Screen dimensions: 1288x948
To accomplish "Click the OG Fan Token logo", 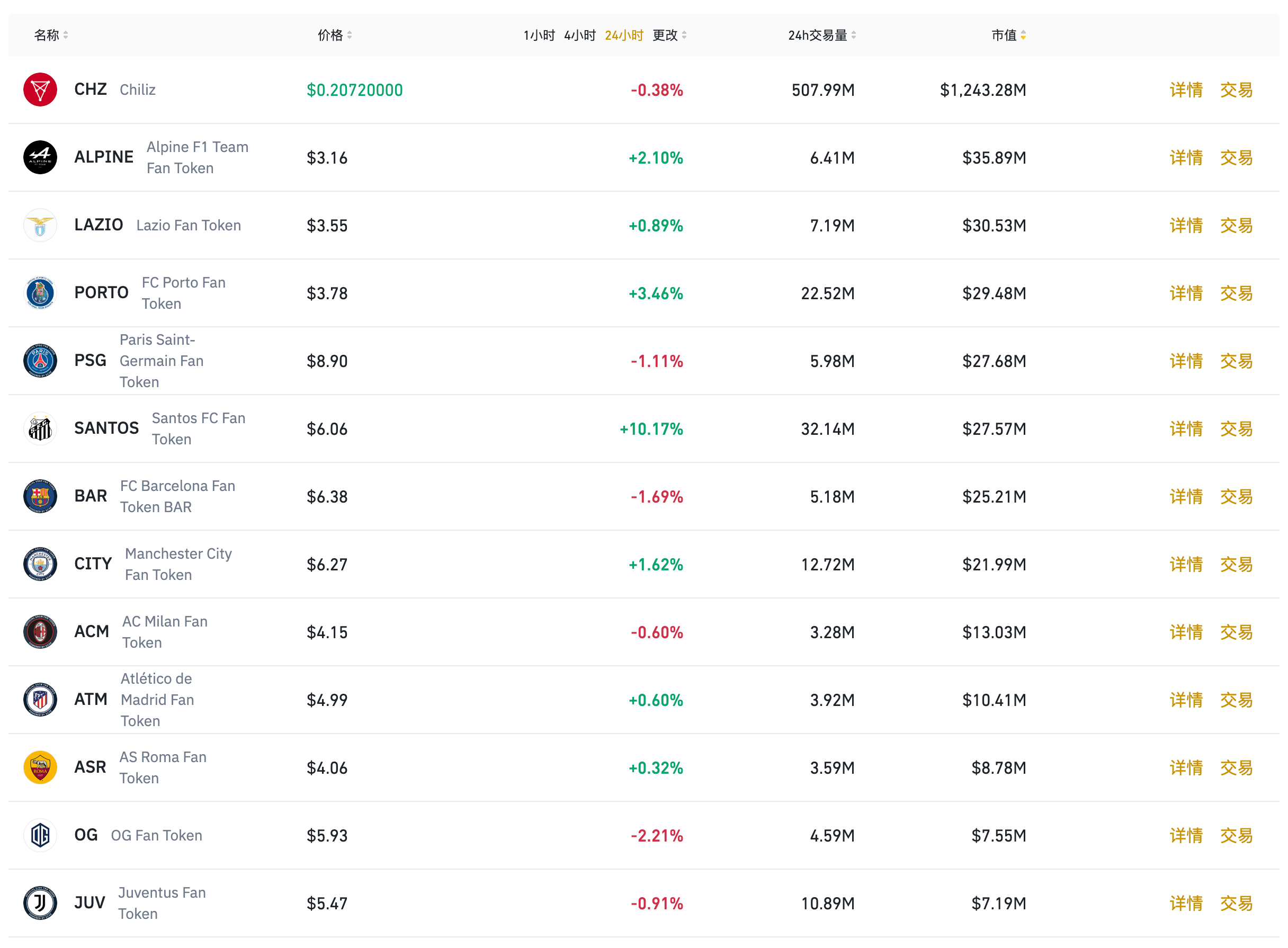I will (40, 834).
